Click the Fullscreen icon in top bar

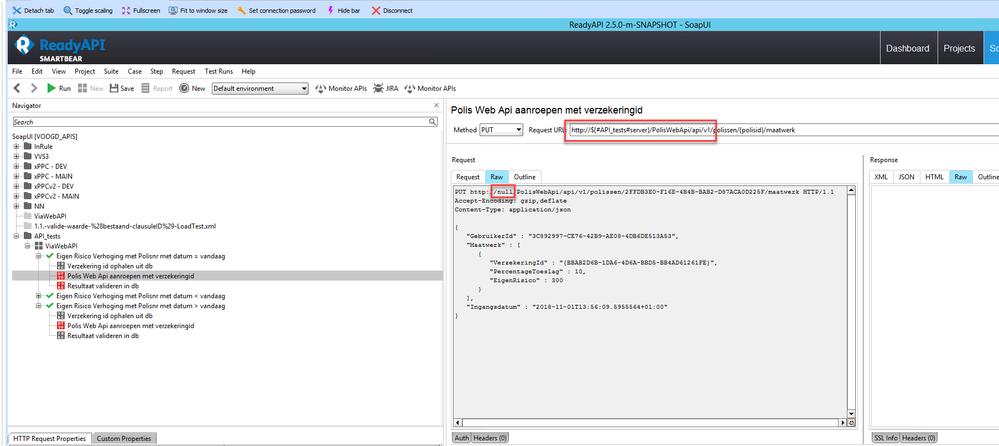125,10
